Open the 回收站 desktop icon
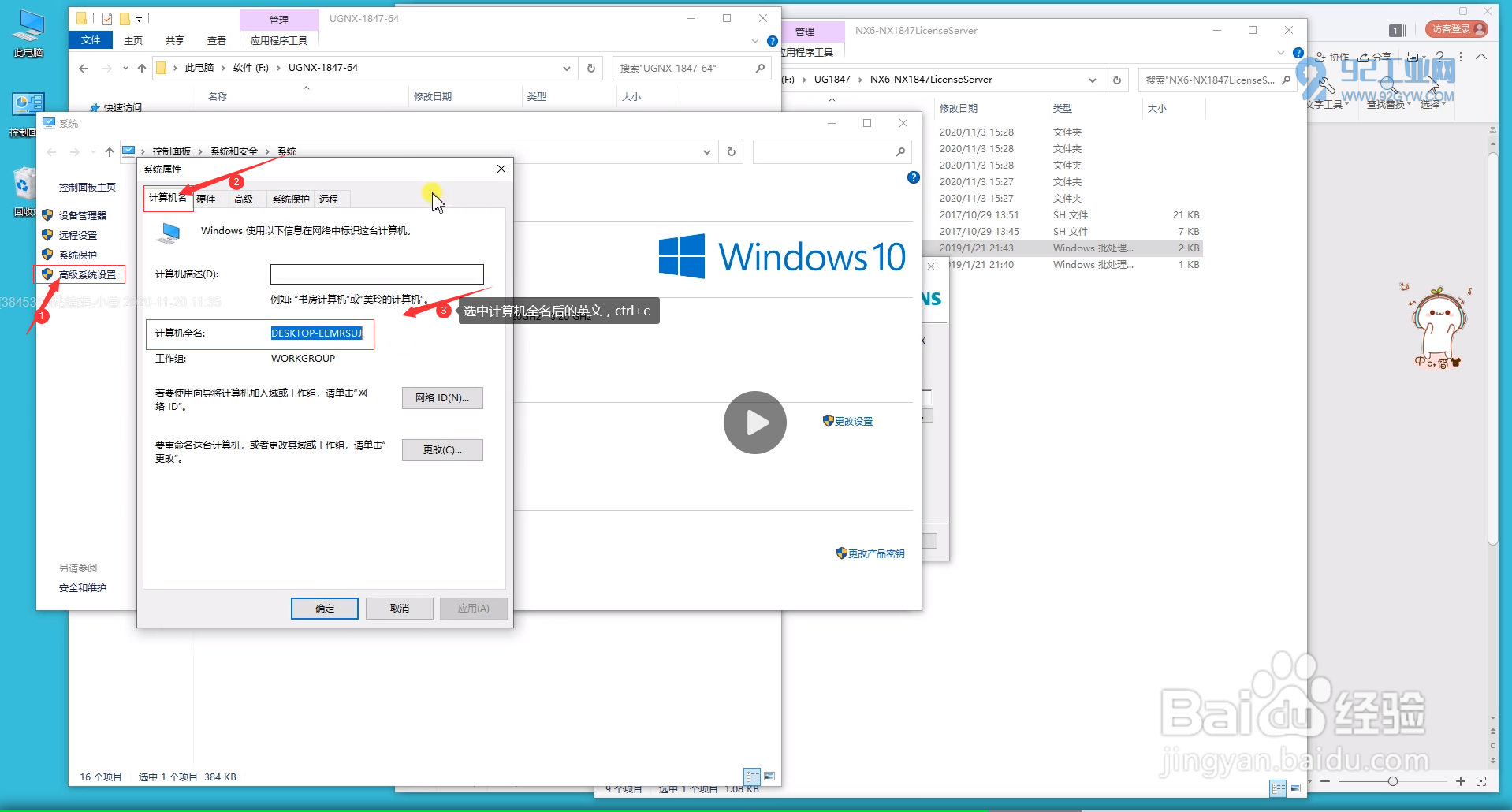This screenshot has width=1512, height=812. tap(25, 192)
